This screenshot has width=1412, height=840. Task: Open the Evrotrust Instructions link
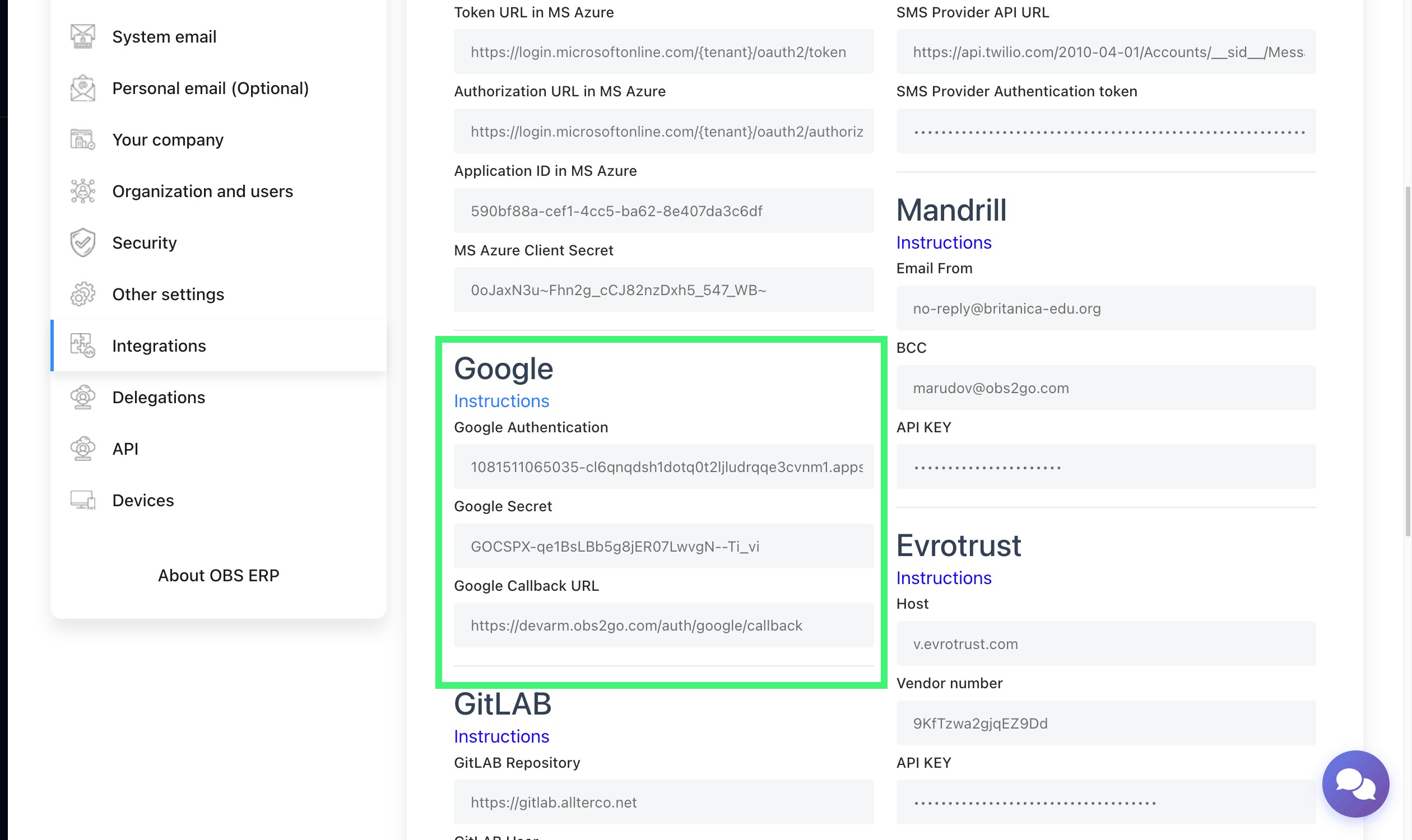point(944,578)
